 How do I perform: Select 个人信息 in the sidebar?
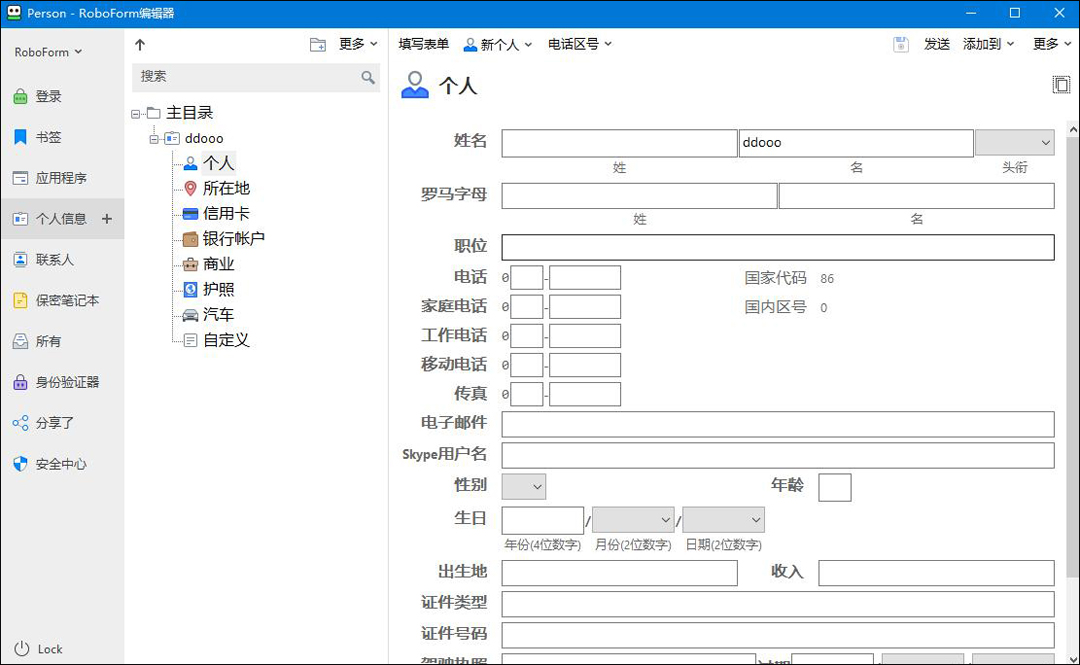[x=50, y=218]
